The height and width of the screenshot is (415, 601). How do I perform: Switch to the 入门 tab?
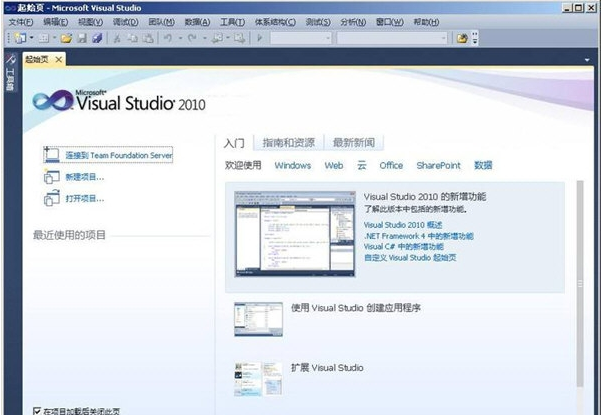pos(234,143)
